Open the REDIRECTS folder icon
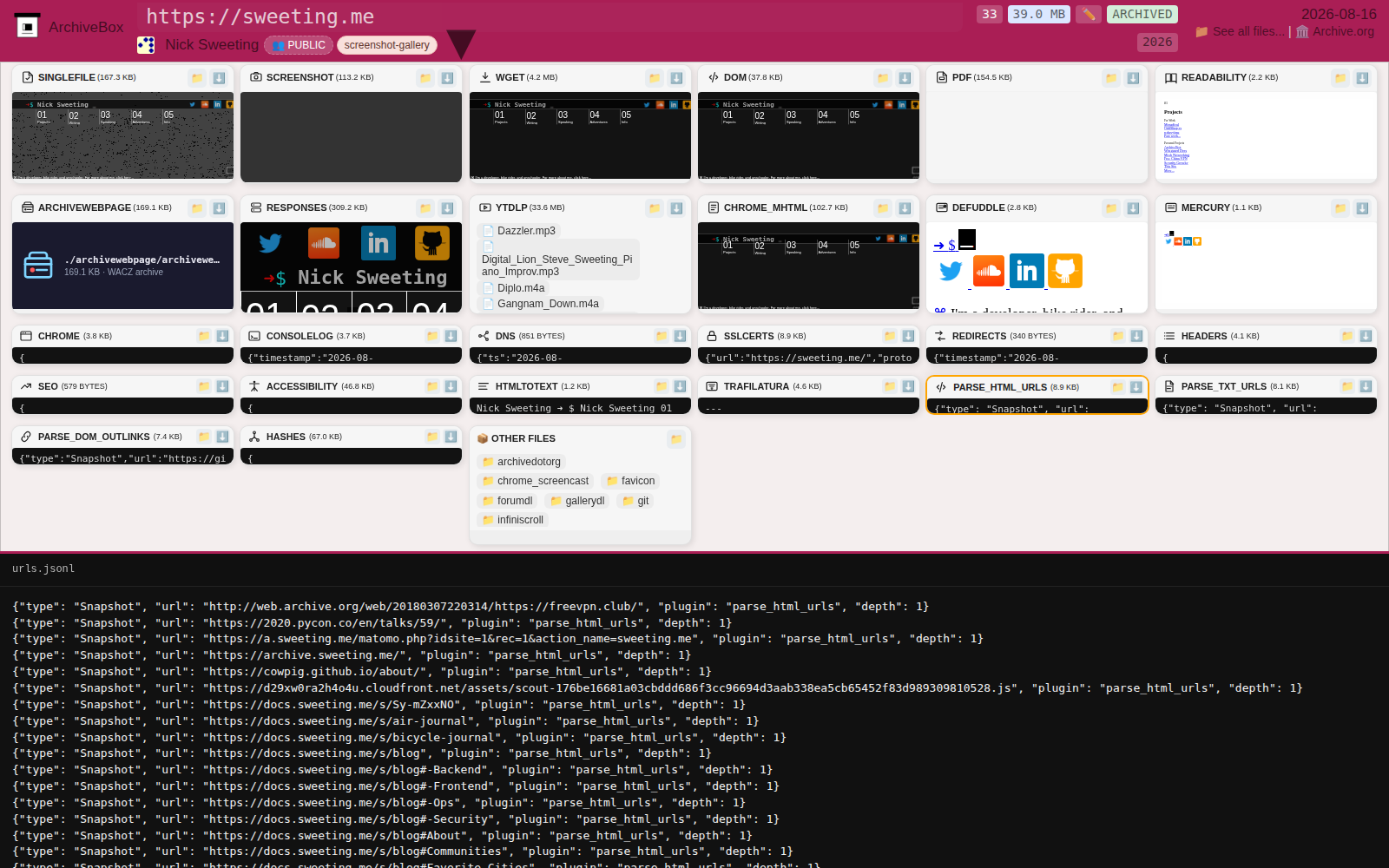The height and width of the screenshot is (868, 1389). [1118, 336]
